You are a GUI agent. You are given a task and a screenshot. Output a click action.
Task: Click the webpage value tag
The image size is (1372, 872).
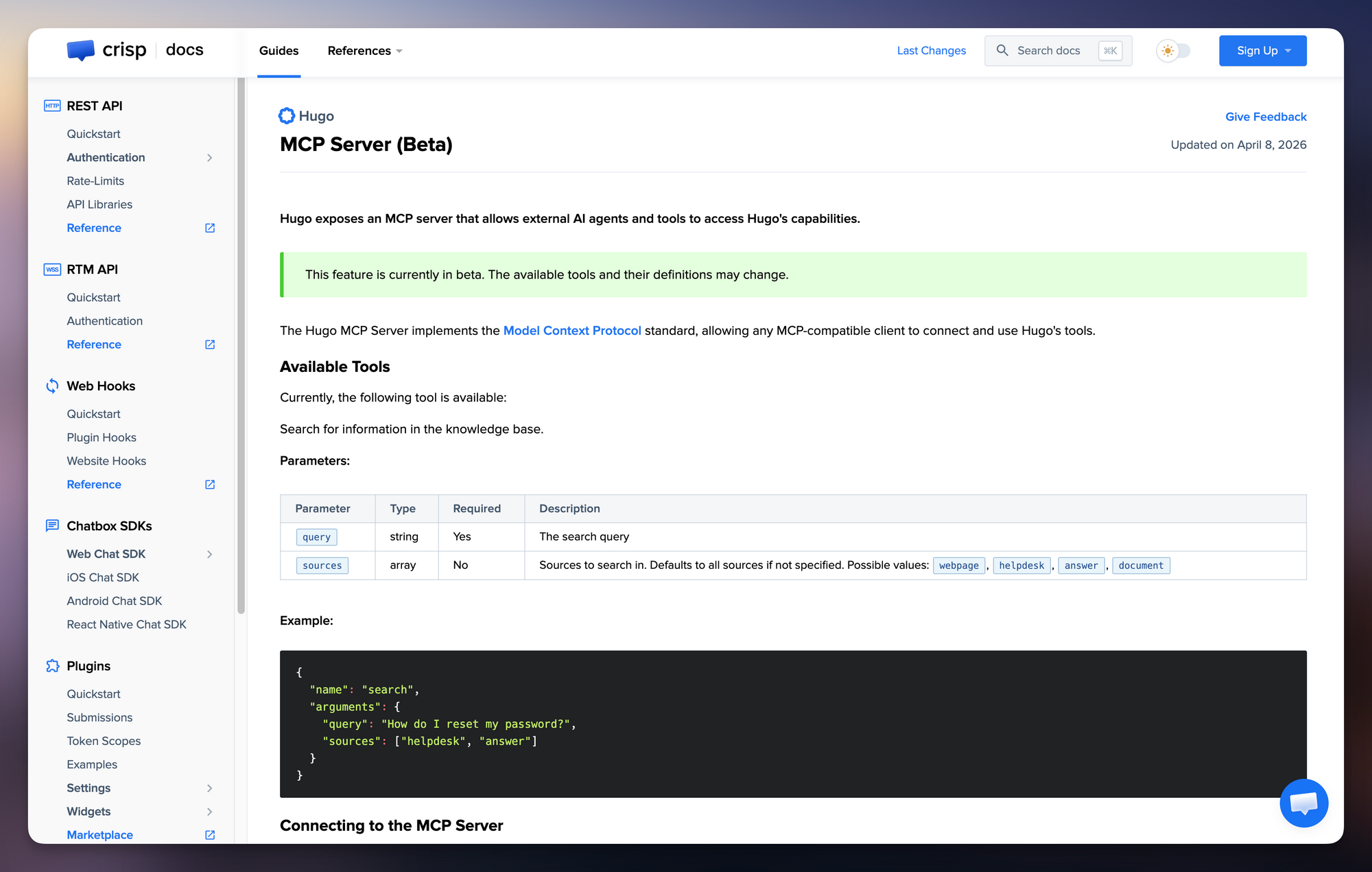coord(959,565)
